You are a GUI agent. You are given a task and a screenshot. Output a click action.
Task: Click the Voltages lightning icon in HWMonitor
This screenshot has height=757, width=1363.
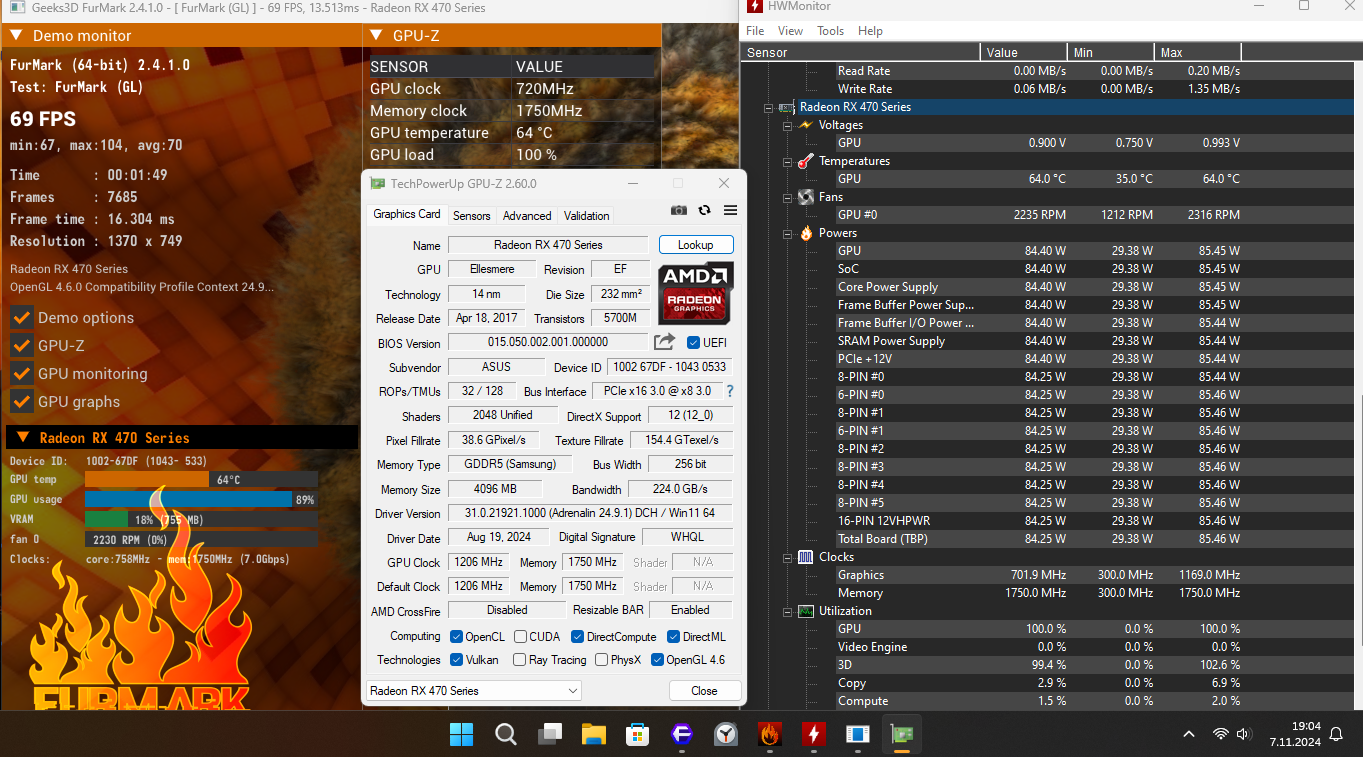point(806,125)
